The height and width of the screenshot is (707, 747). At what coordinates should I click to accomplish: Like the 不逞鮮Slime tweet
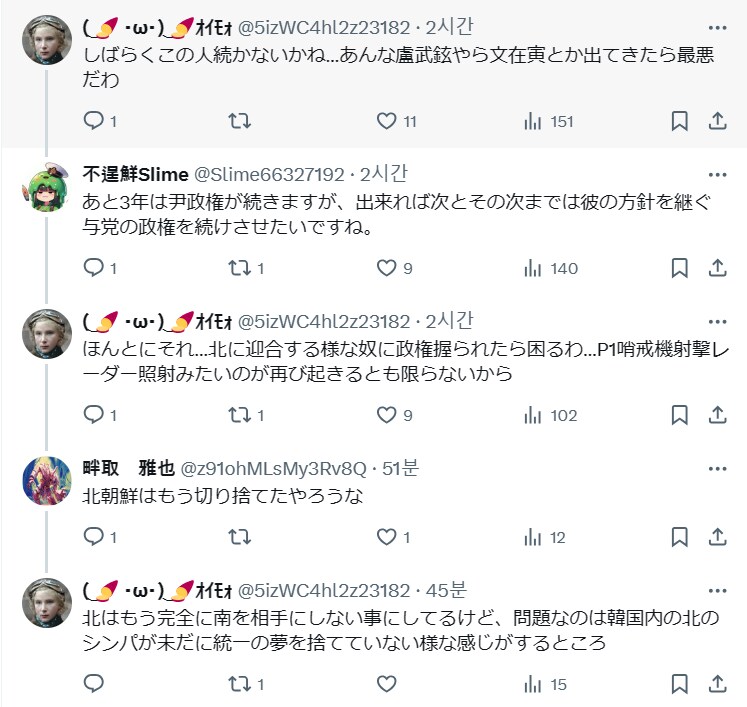coord(387,268)
